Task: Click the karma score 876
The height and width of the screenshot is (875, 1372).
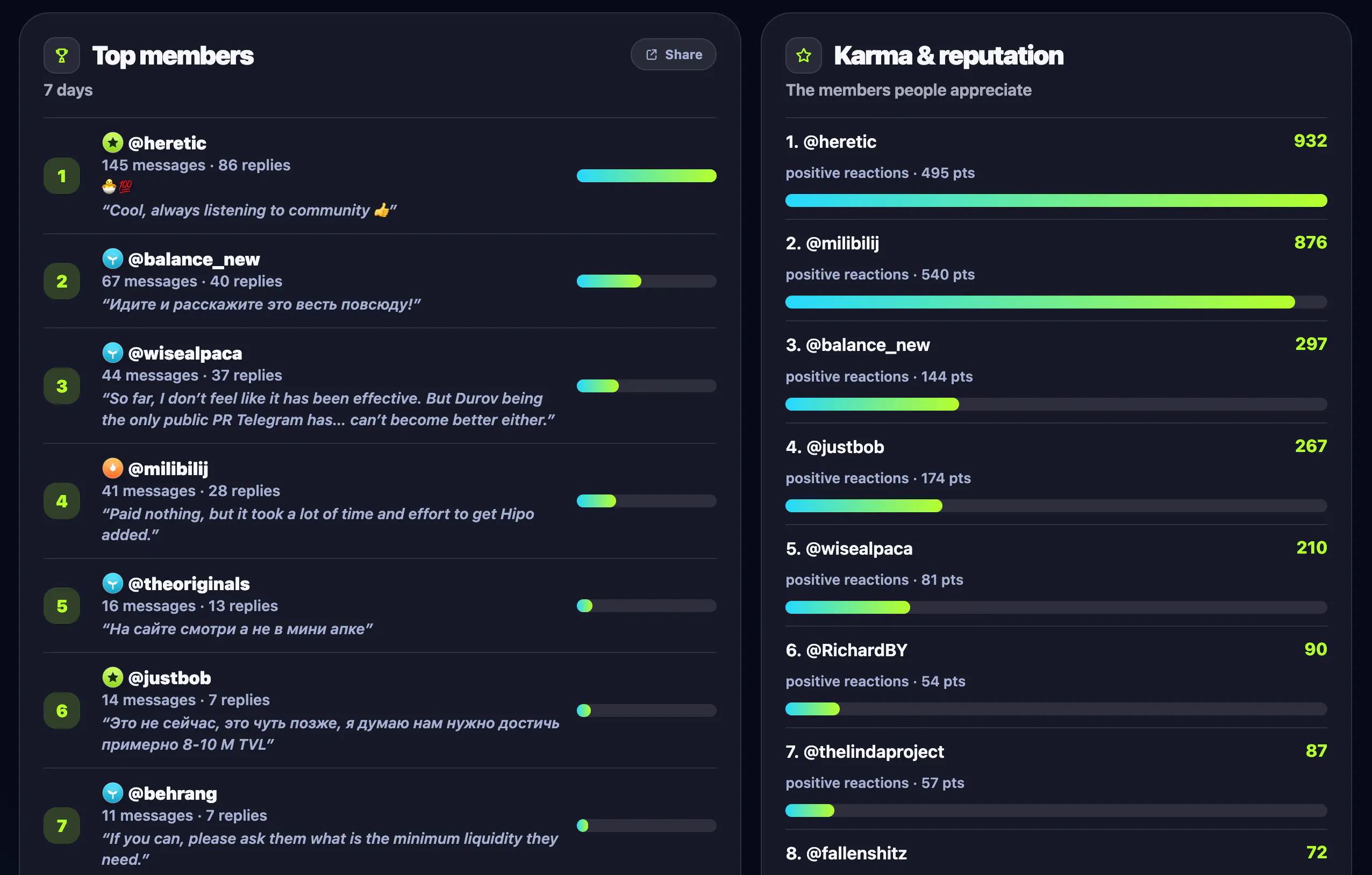Action: pos(1310,243)
